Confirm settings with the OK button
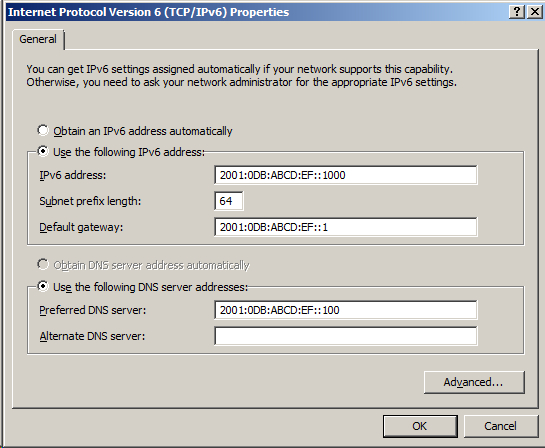545x448 pixels. [x=420, y=426]
